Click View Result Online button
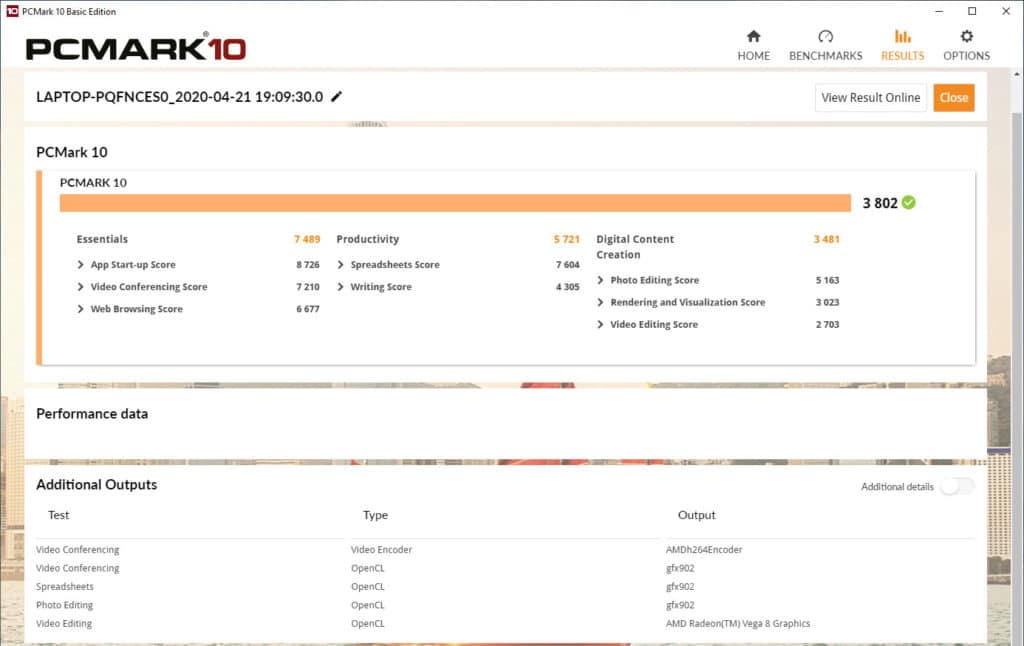Image resolution: width=1024 pixels, height=646 pixels. coord(871,97)
